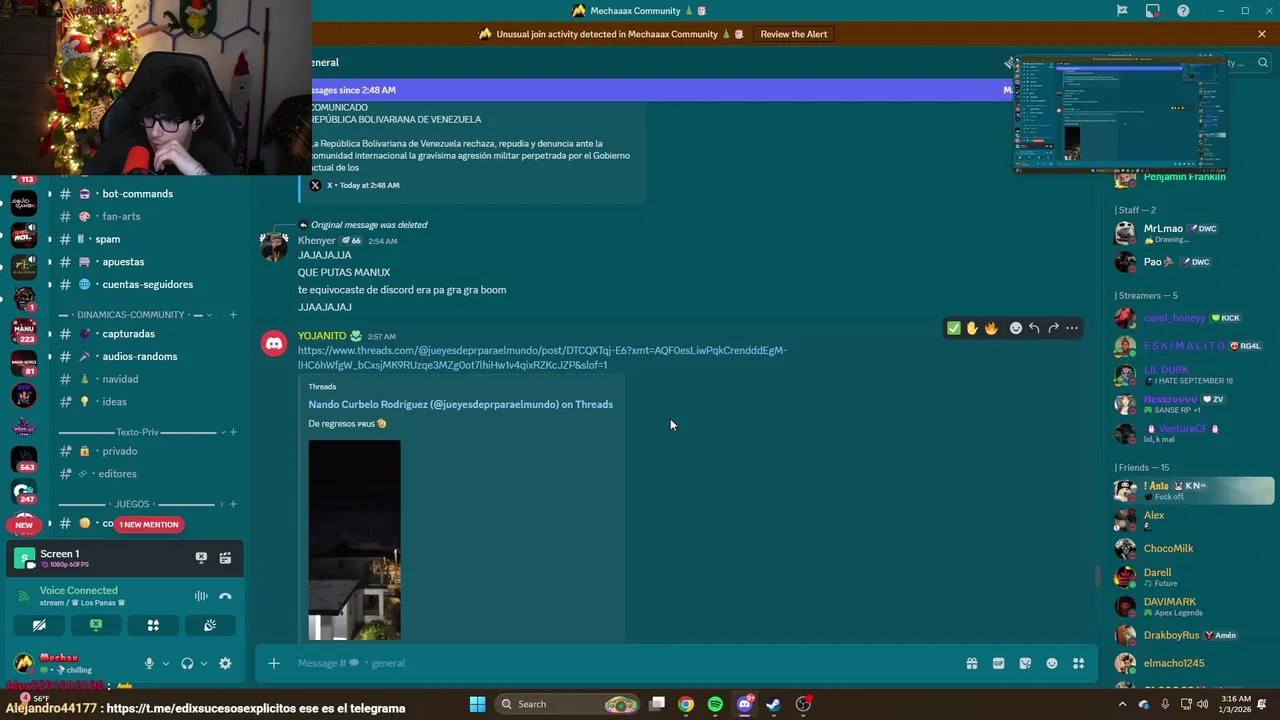Send a gift via gift icon
Screen dimensions: 1280x720
pos(971,663)
